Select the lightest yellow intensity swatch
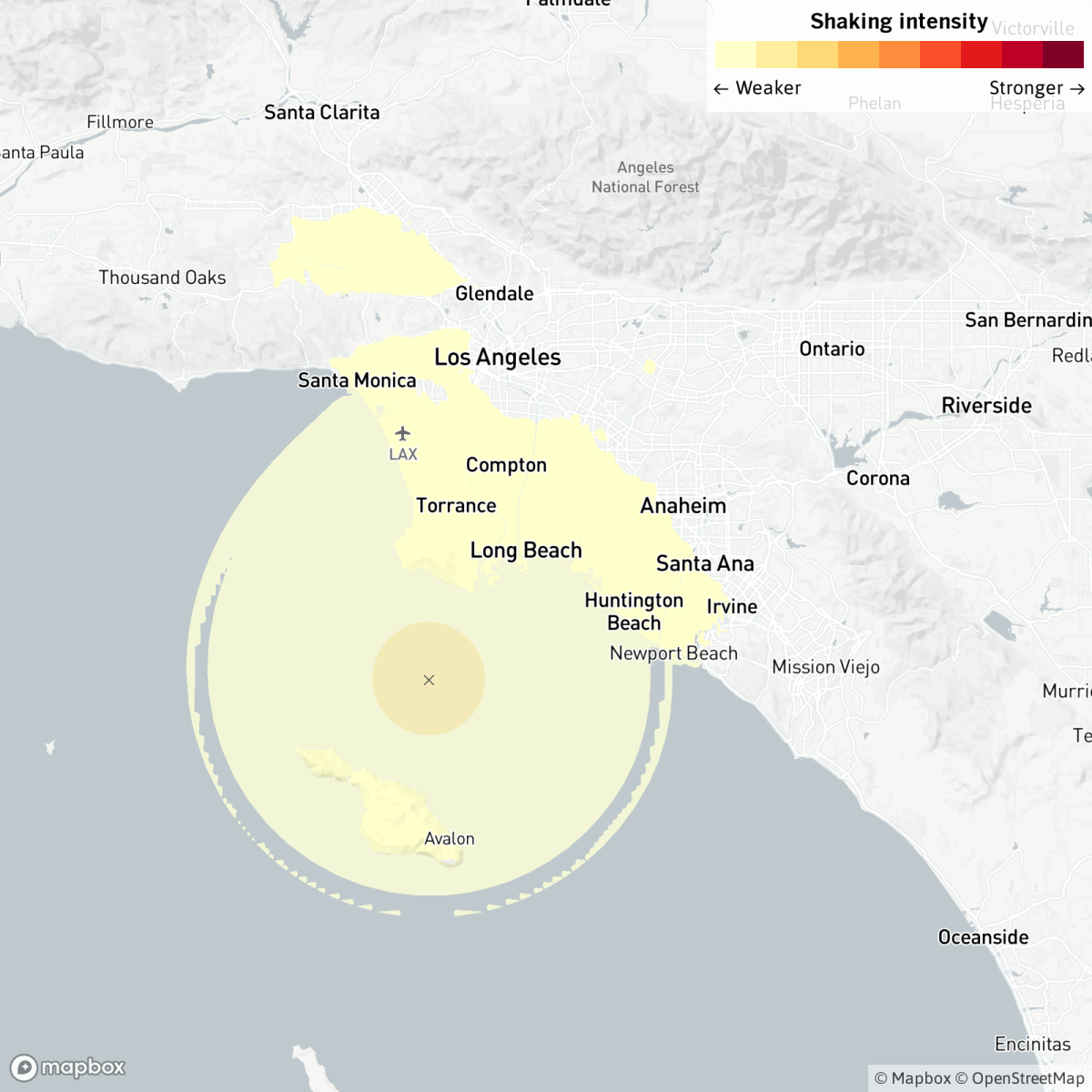1092x1092 pixels. (x=735, y=55)
